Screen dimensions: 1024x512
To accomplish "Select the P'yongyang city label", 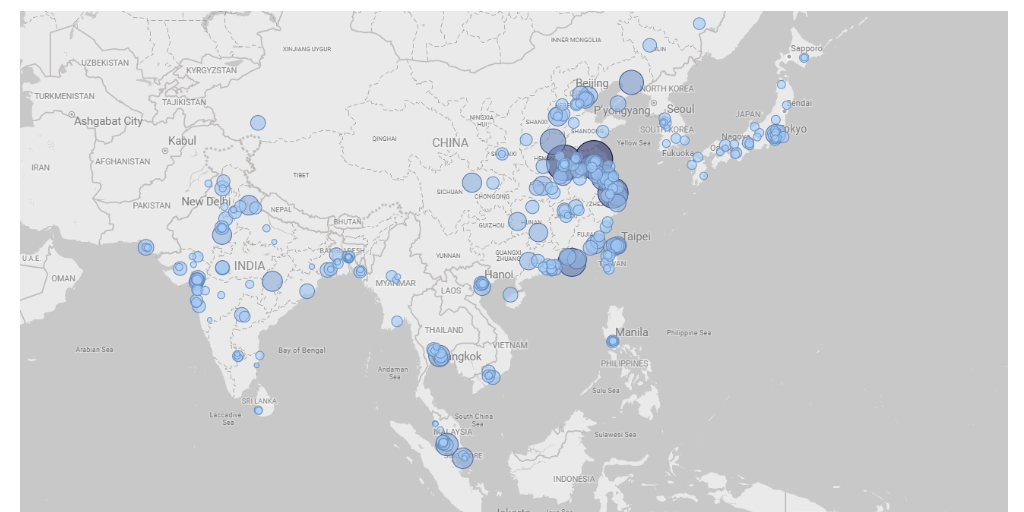I will (x=622, y=110).
